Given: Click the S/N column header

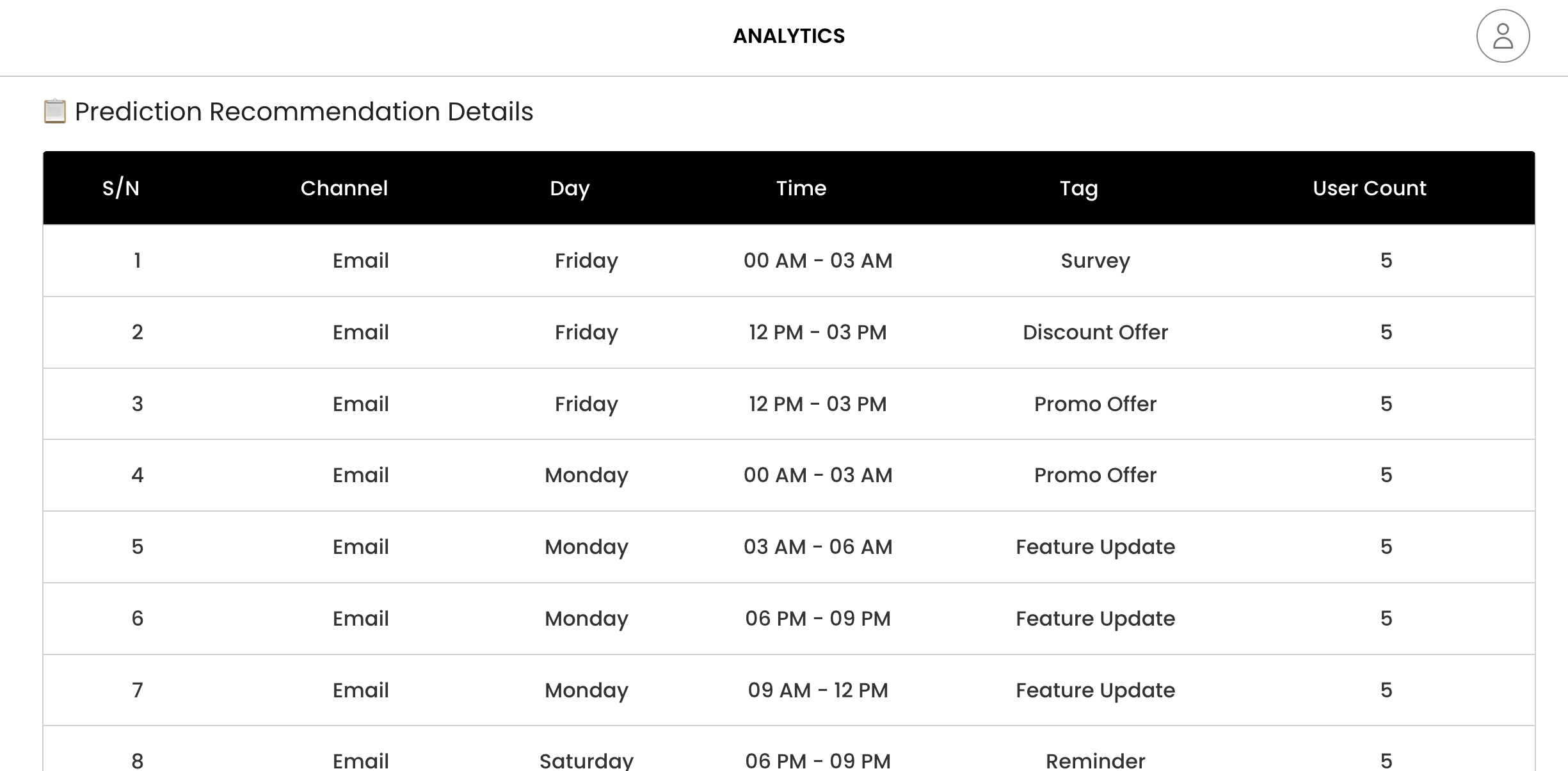Looking at the screenshot, I should [x=120, y=188].
